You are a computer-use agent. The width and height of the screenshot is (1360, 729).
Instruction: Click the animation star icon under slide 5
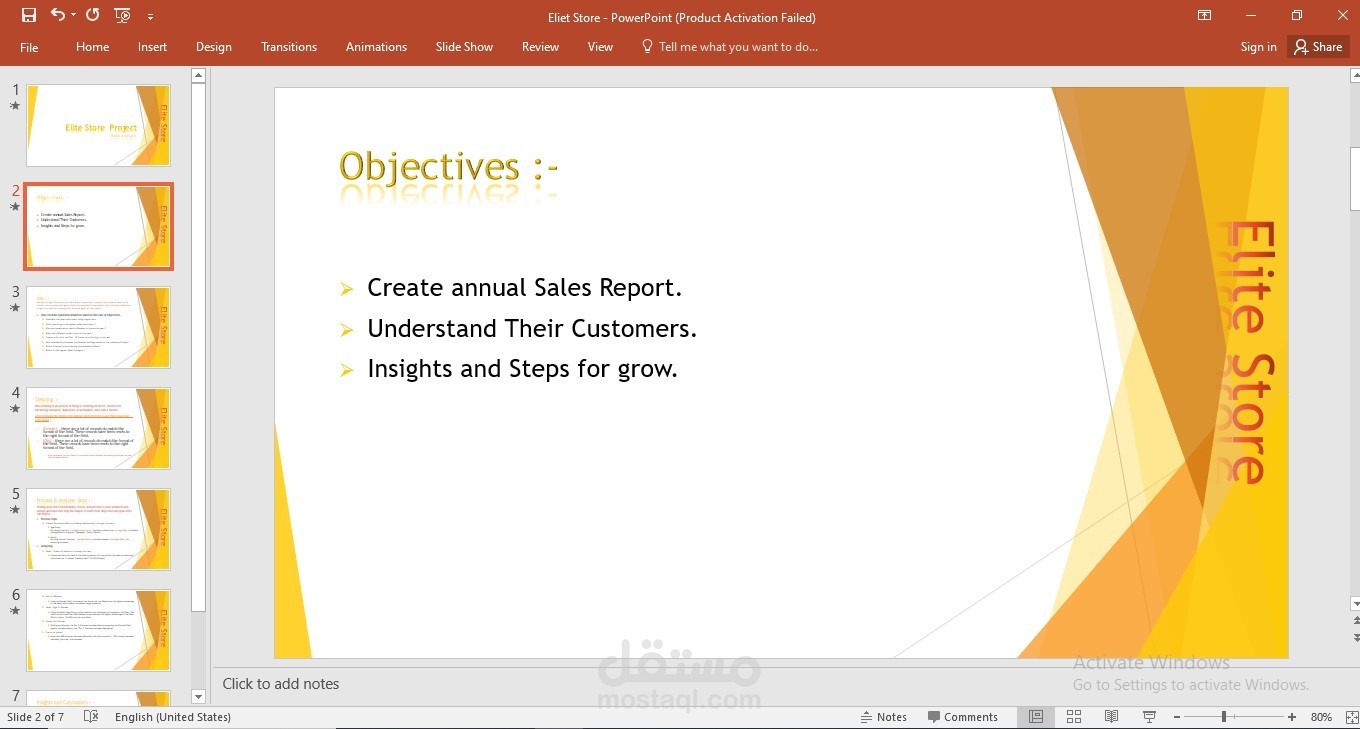pyautogui.click(x=14, y=509)
